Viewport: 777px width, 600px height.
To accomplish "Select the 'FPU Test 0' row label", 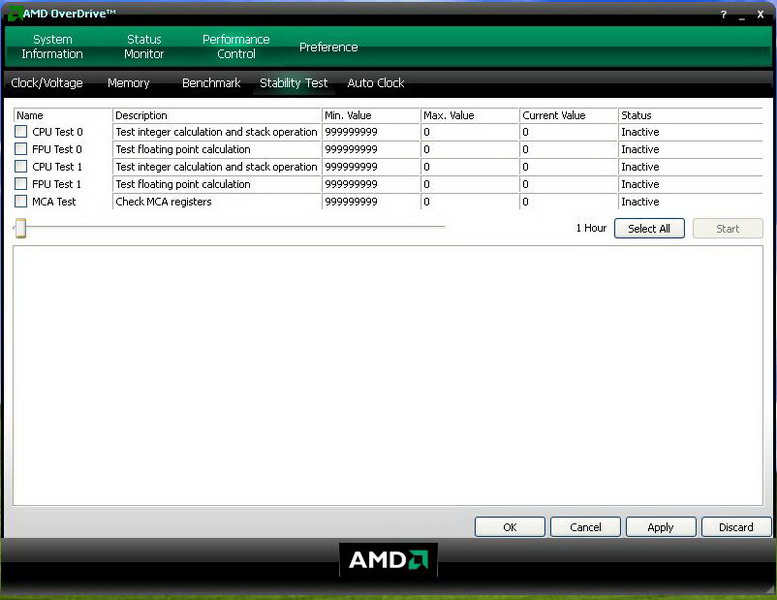I will click(x=57, y=149).
